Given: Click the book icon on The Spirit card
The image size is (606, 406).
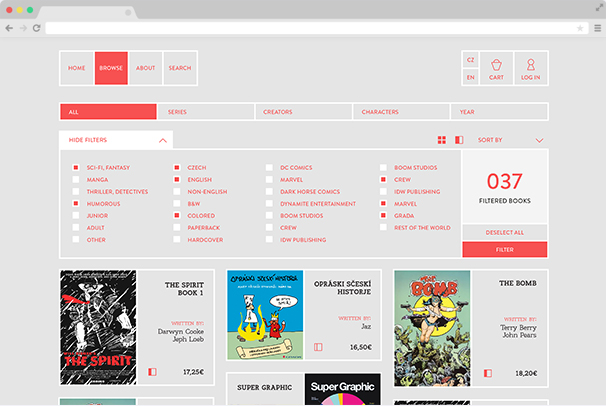Looking at the screenshot, I should (x=153, y=372).
